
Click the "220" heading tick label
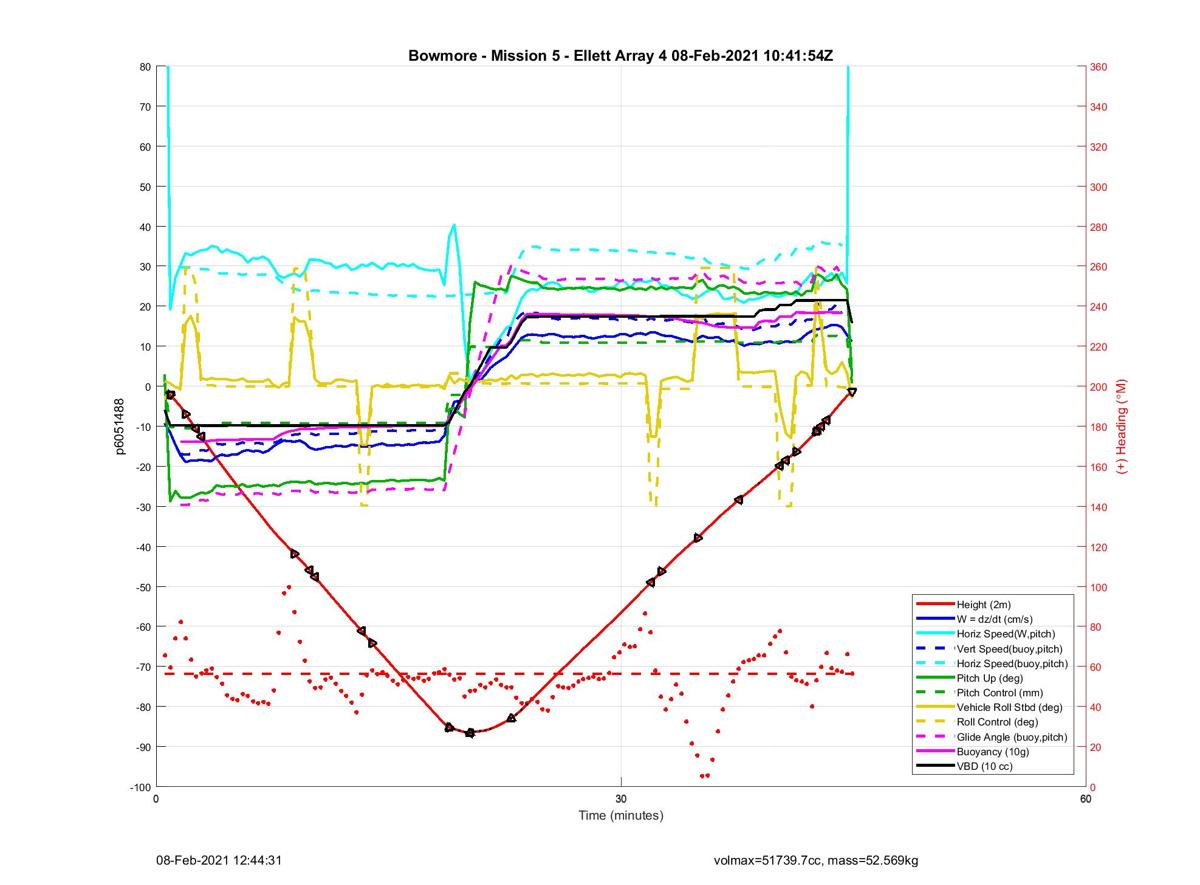tap(1100, 347)
